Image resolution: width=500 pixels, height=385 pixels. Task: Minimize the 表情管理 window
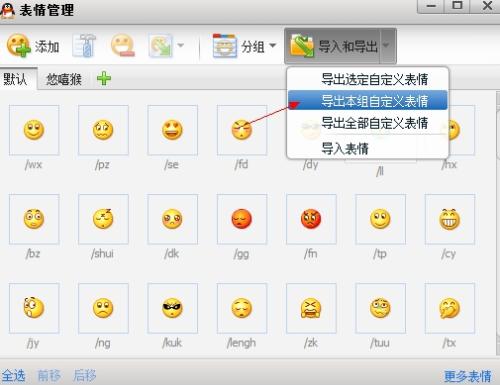click(431, 6)
